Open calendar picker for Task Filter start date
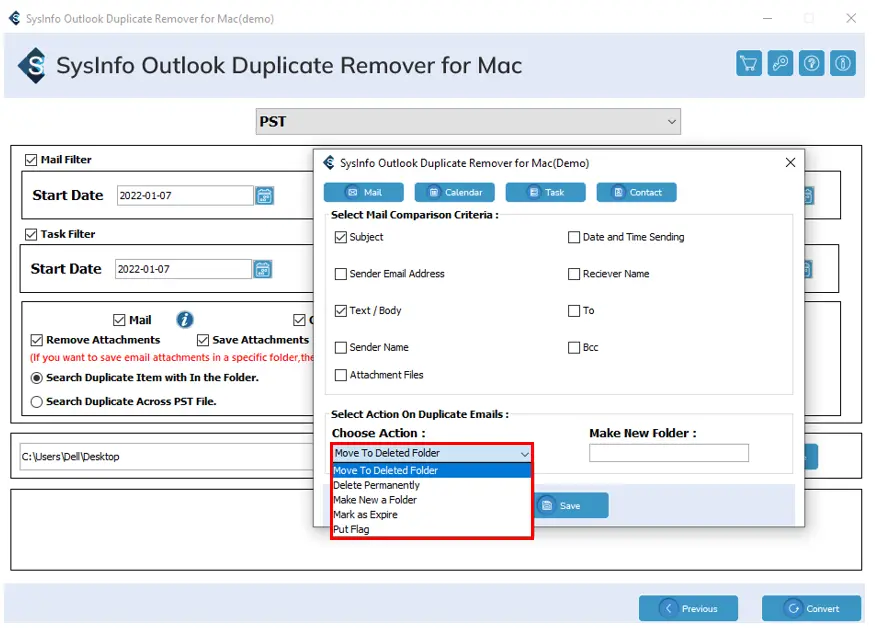 [262, 270]
